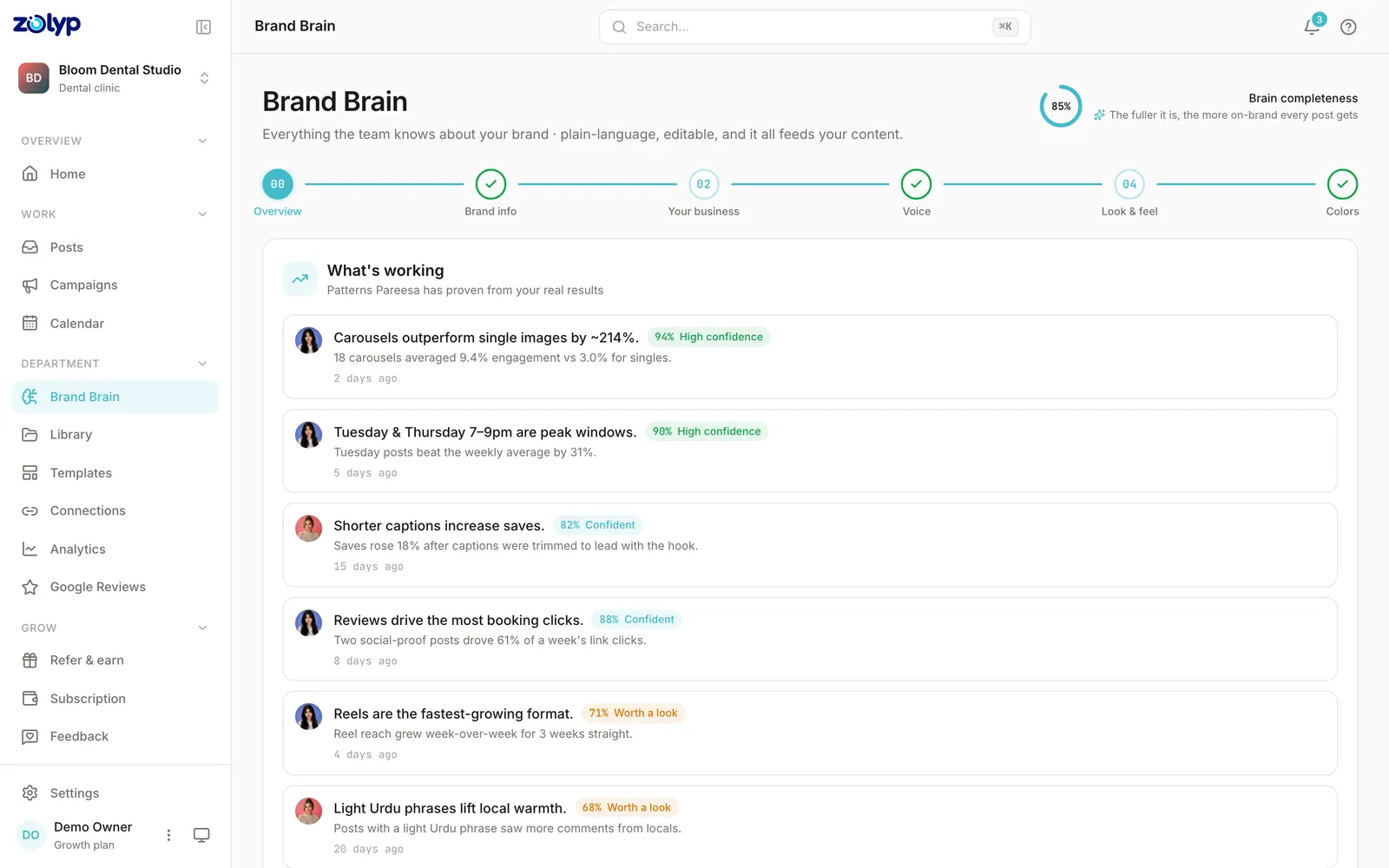Image resolution: width=1389 pixels, height=868 pixels.
Task: Open the Bloom Dental Studio workspace switcher
Action: [115, 78]
